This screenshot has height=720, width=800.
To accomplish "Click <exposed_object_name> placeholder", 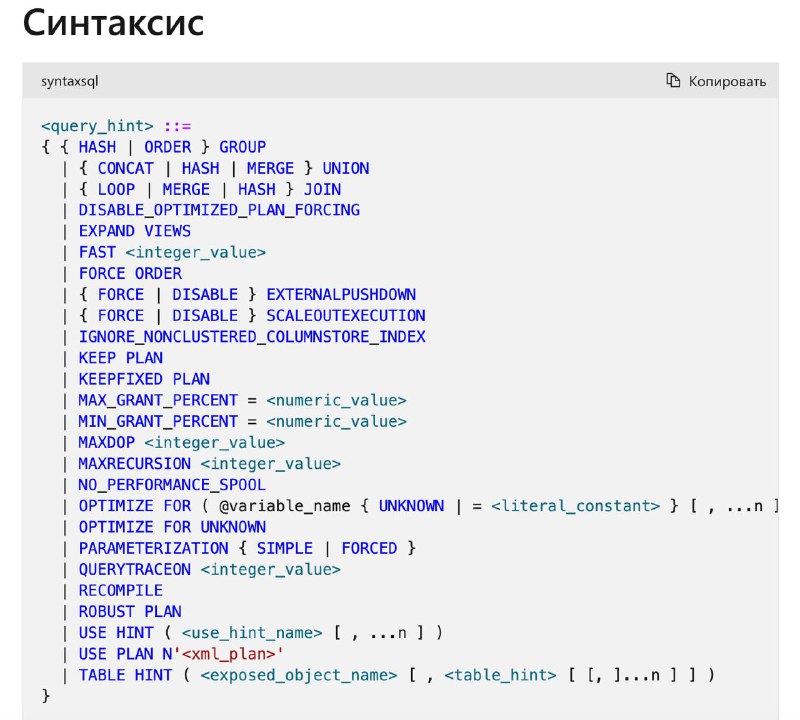I will (299, 676).
